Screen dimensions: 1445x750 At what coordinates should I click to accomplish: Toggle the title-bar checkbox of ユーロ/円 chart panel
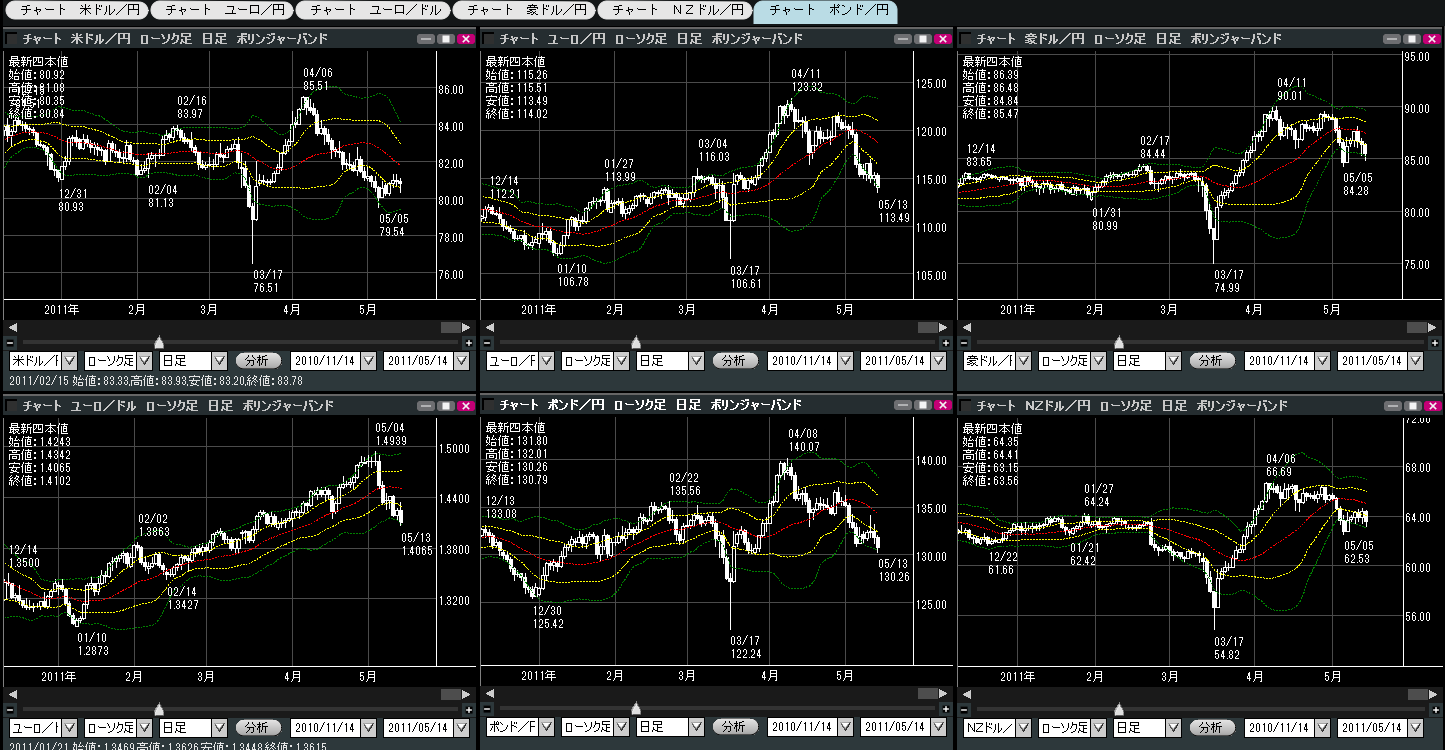489,39
